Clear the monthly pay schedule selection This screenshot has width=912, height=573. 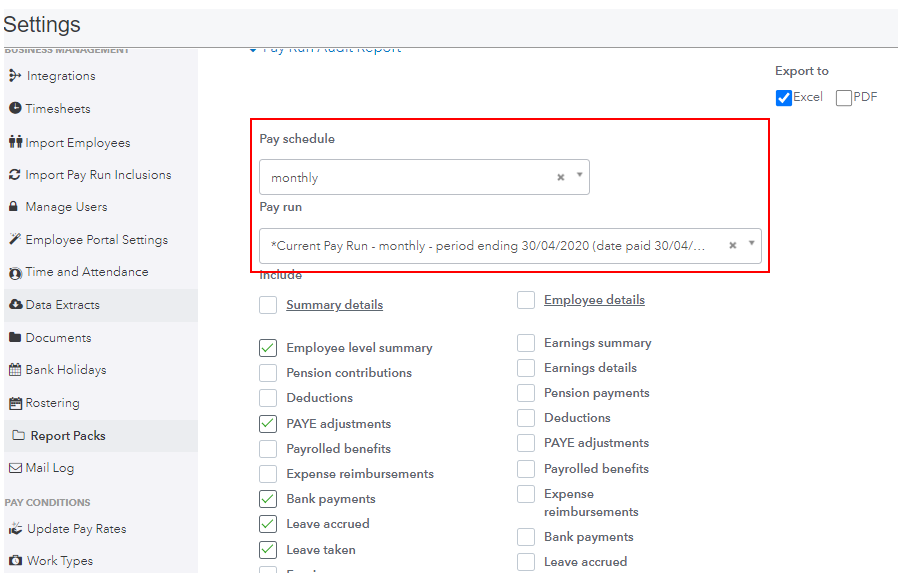(x=561, y=177)
